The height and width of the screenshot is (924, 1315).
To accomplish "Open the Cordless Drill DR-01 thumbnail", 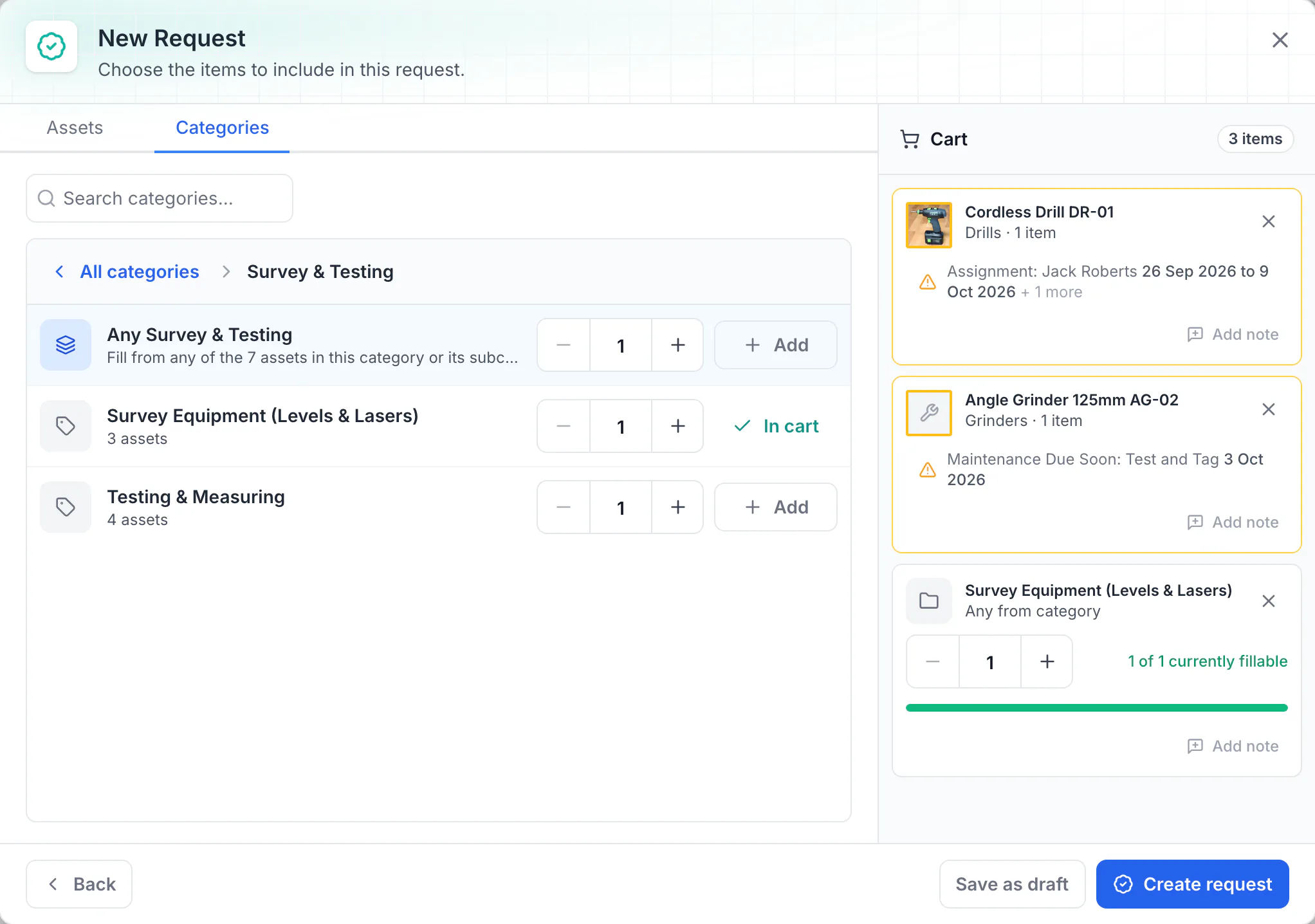I will pyautogui.click(x=929, y=225).
